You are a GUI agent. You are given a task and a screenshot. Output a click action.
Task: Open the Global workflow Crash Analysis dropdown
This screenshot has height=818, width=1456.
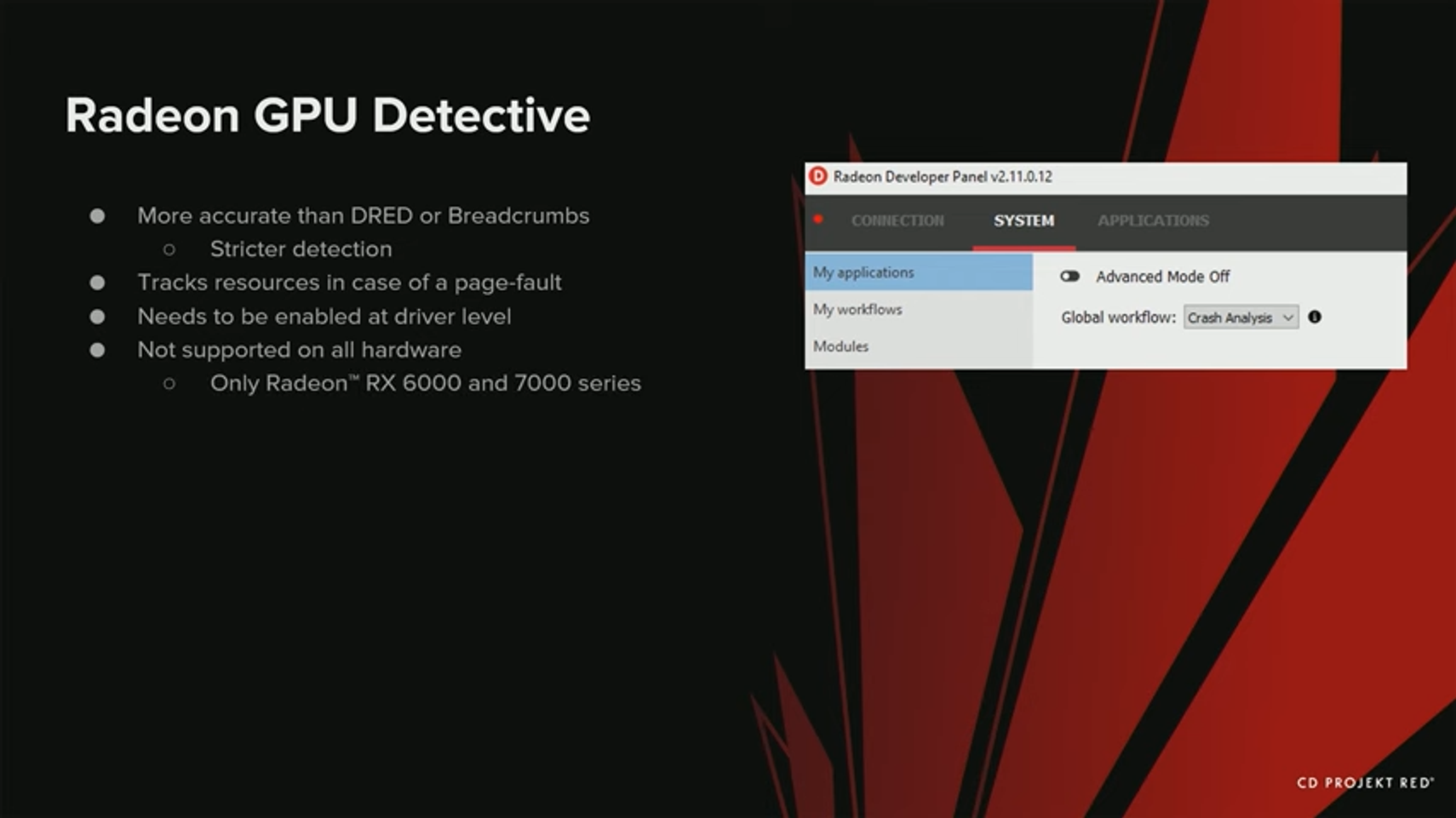tap(1241, 317)
